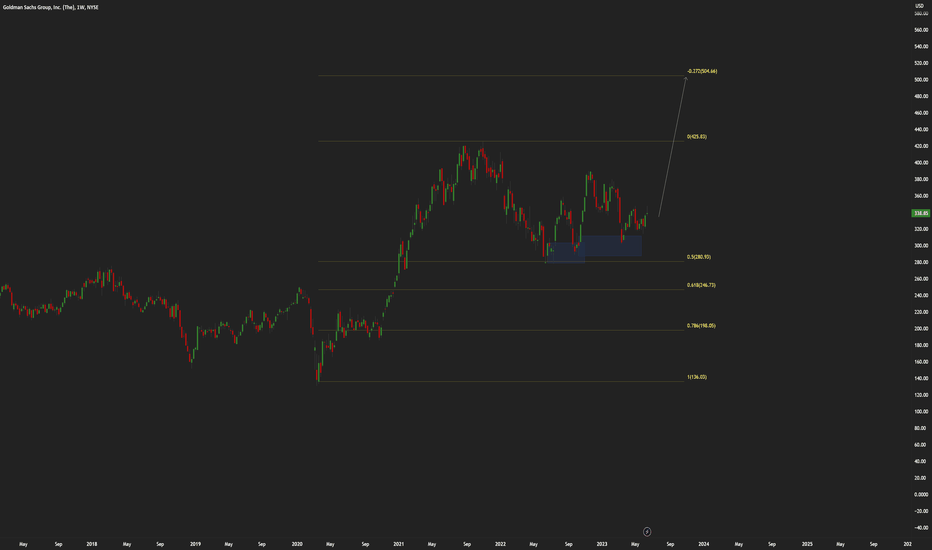Click the 460.00 price axis label
932x550 pixels.
(x=921, y=113)
